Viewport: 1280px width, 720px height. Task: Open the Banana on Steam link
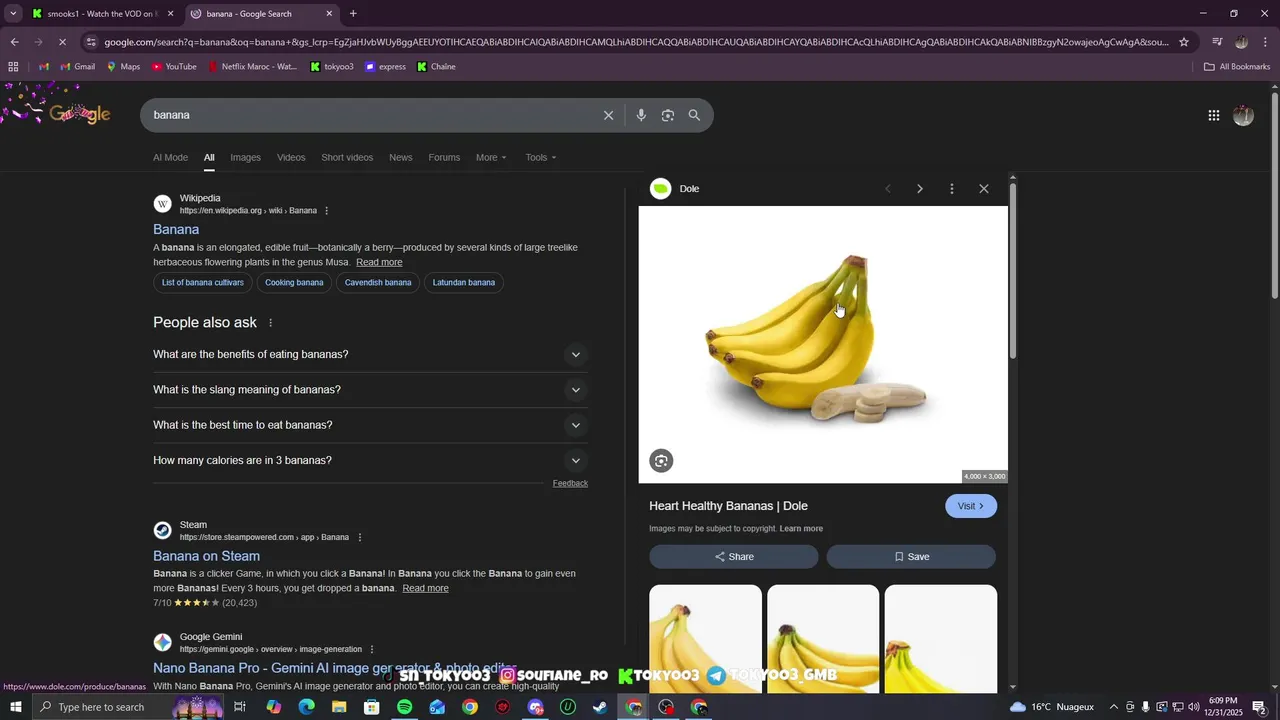tap(206, 556)
